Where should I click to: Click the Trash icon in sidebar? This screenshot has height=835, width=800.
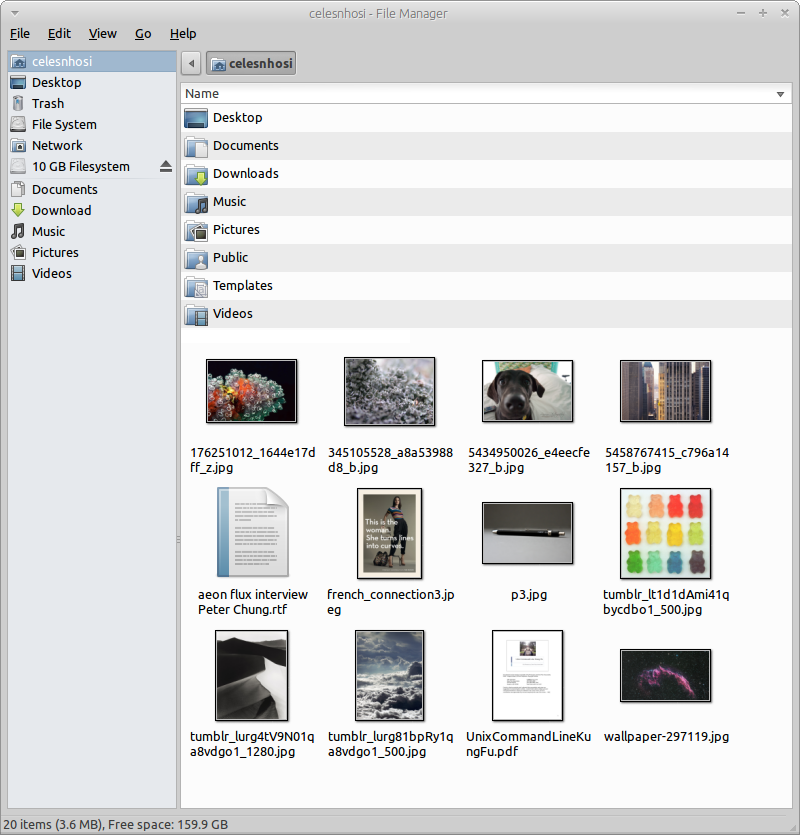tap(18, 103)
